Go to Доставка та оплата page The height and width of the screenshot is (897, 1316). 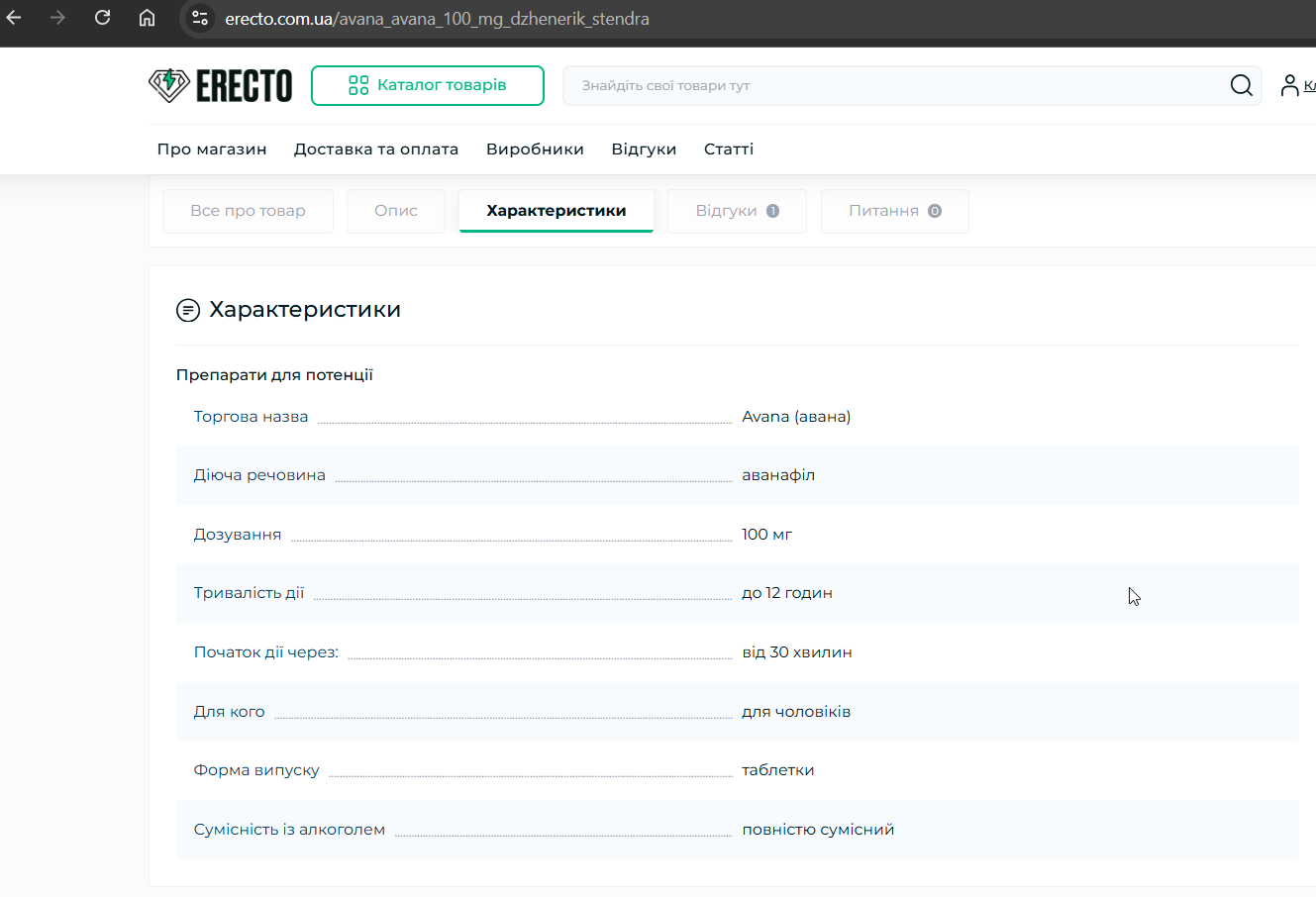pyautogui.click(x=376, y=149)
